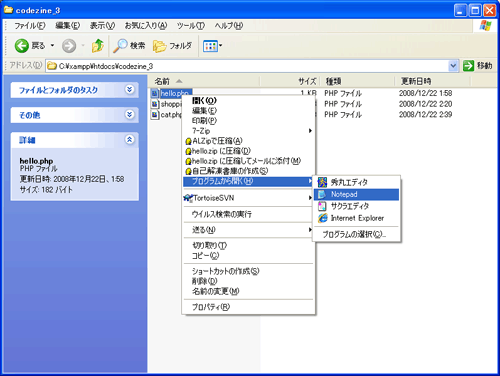Image resolution: width=500 pixels, height=376 pixels.
Task: Click the 2008/12/22 2:39 date cell
Action: tap(425, 115)
